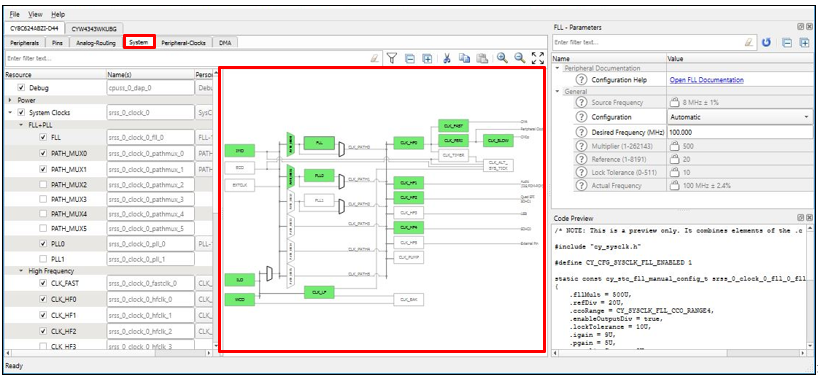Image resolution: width=818 pixels, height=377 pixels.
Task: Click the copy icon in the toolbar
Action: pyautogui.click(x=464, y=58)
